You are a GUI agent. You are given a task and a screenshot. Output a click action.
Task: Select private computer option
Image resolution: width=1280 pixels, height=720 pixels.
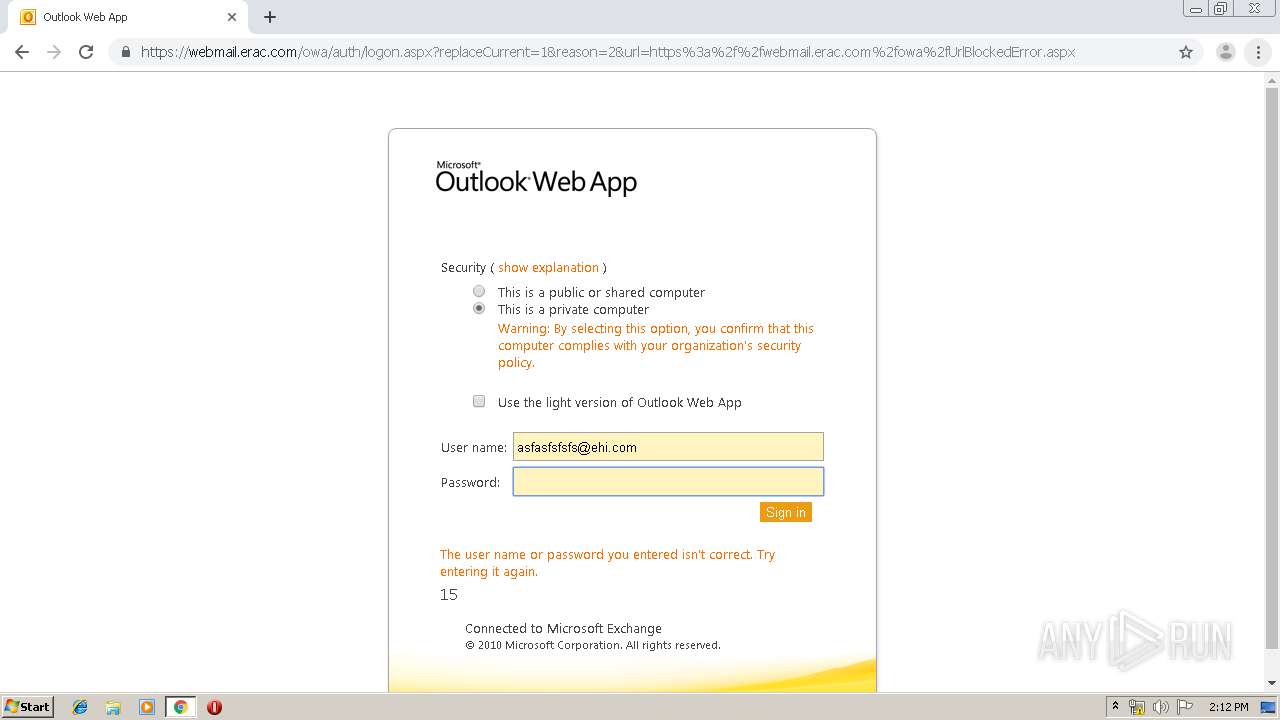pyautogui.click(x=479, y=308)
